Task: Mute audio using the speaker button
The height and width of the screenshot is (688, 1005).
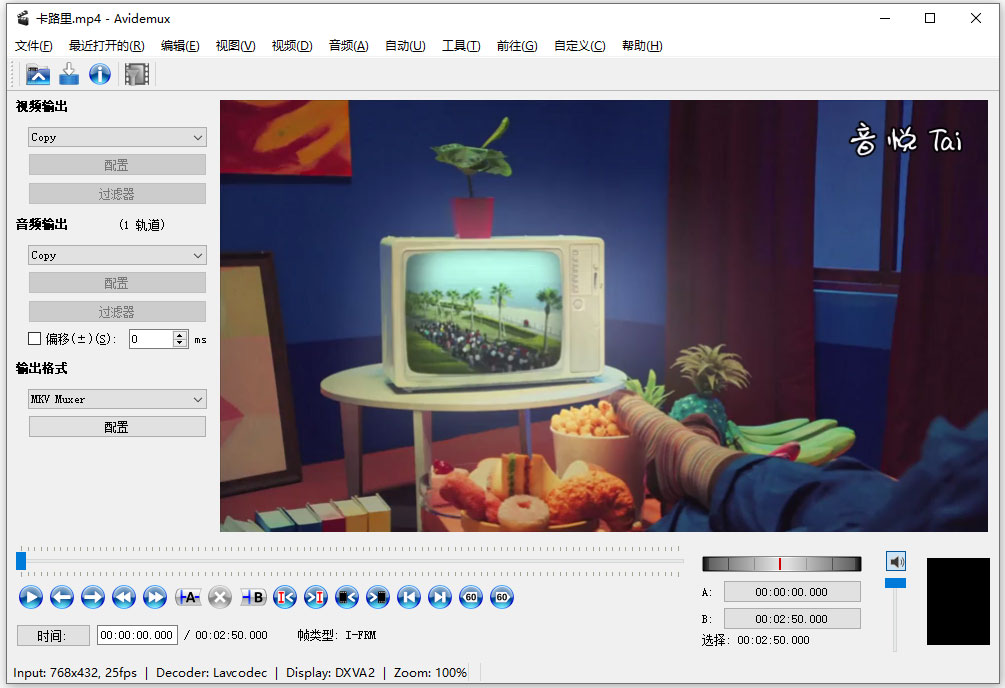Action: pyautogui.click(x=896, y=561)
